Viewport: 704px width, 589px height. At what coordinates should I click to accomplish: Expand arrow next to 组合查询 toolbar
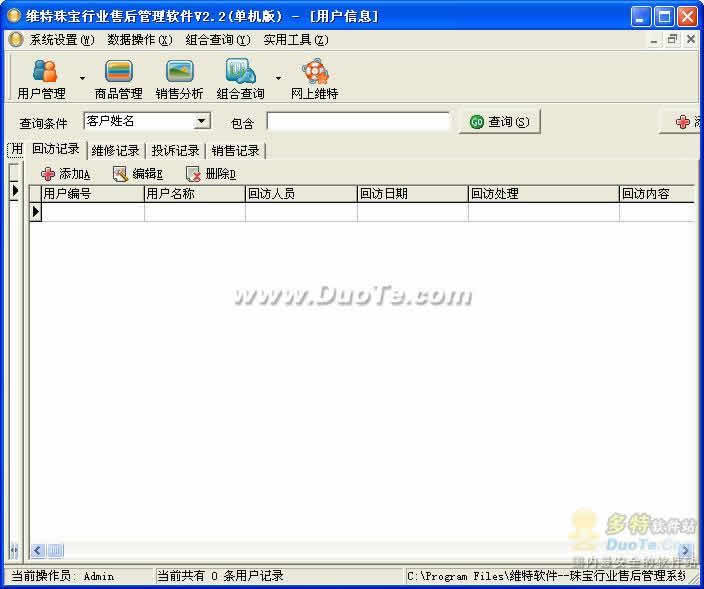[x=278, y=78]
